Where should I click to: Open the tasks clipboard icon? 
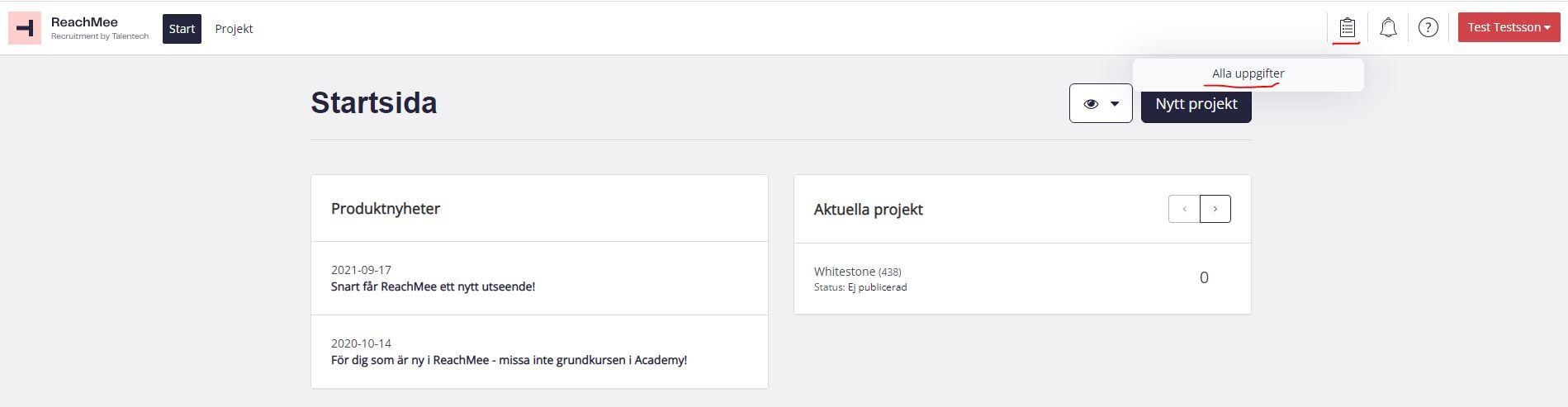coord(1348,27)
